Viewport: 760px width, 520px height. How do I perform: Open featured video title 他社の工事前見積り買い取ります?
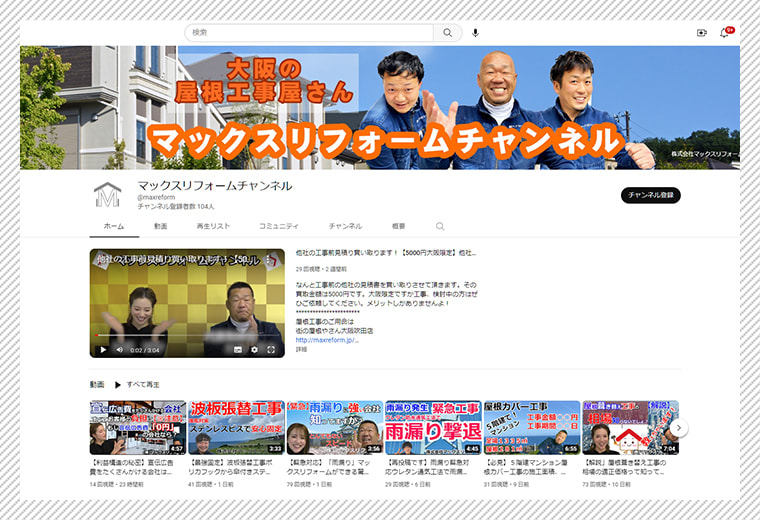pyautogui.click(x=386, y=253)
